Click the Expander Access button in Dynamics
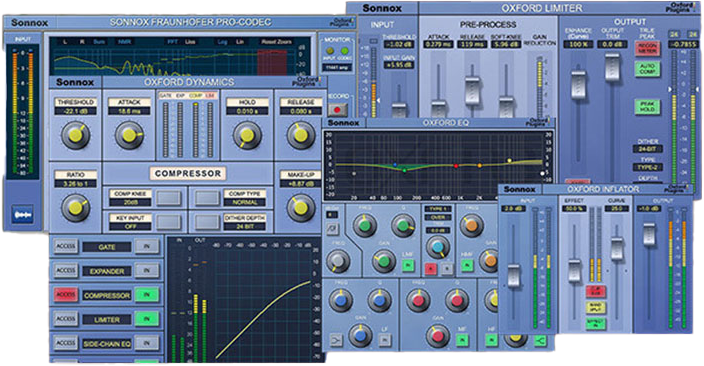This screenshot has width=704, height=366. [66, 270]
